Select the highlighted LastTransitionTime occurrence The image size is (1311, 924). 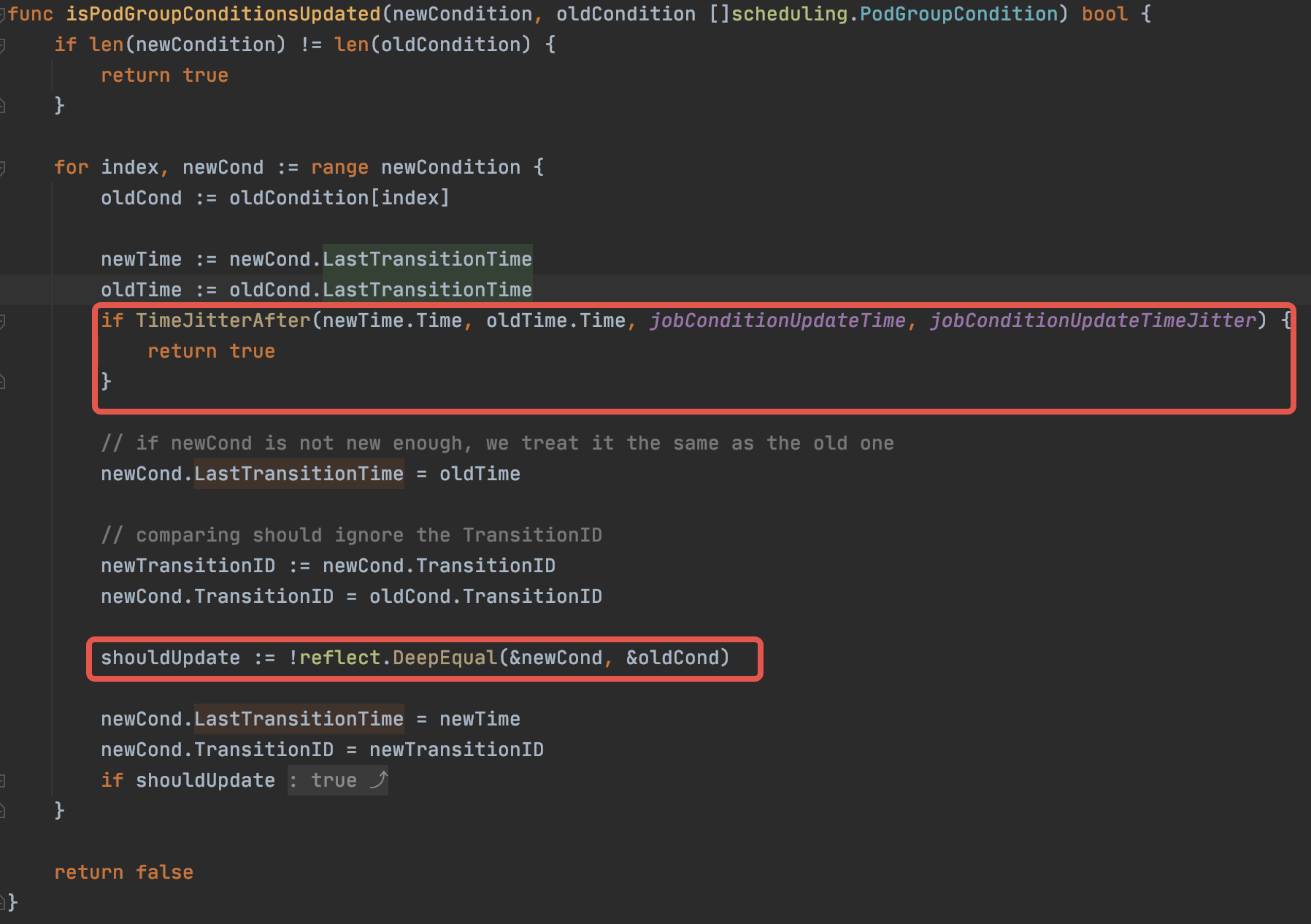pos(427,259)
